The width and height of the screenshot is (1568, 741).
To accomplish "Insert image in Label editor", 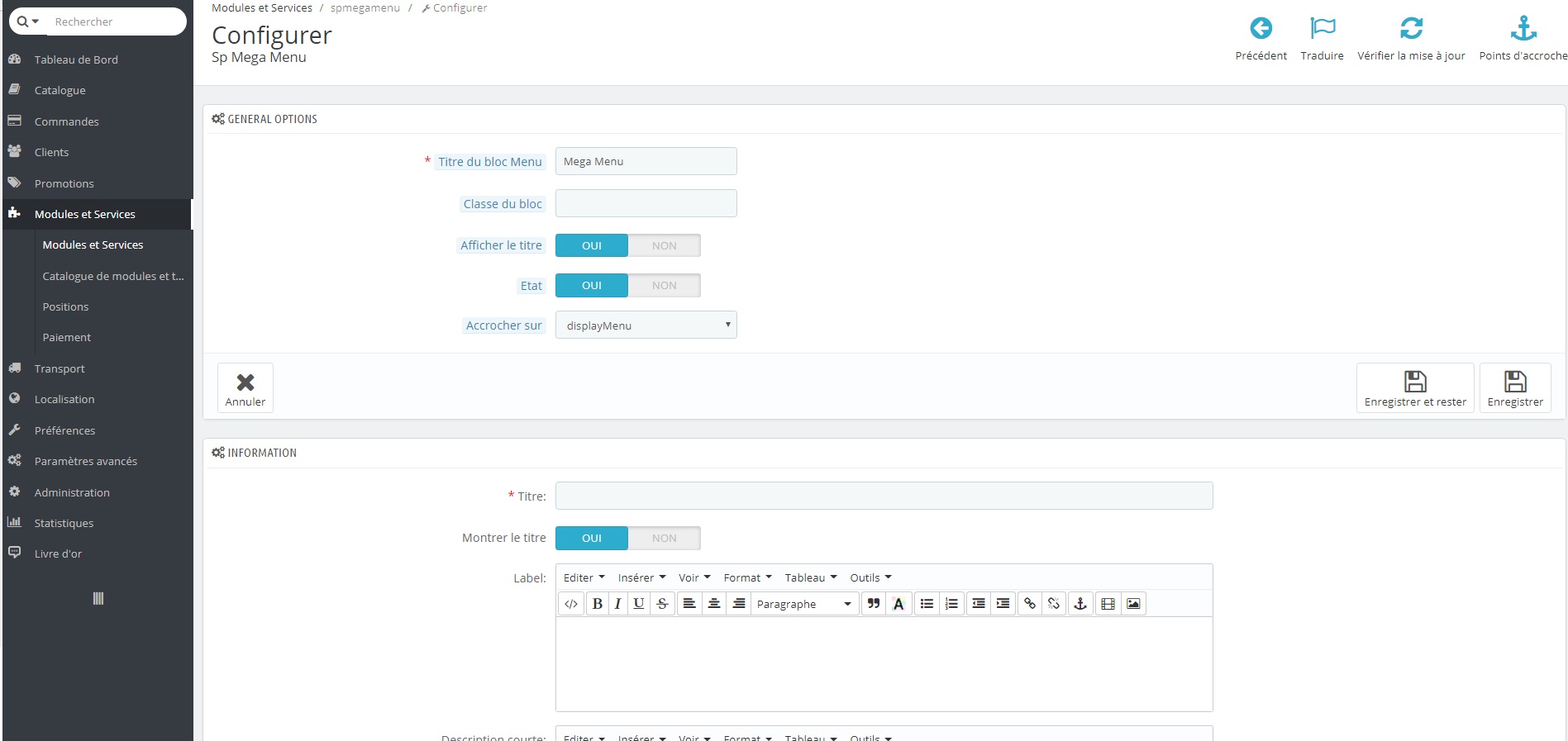I will pos(1133,604).
